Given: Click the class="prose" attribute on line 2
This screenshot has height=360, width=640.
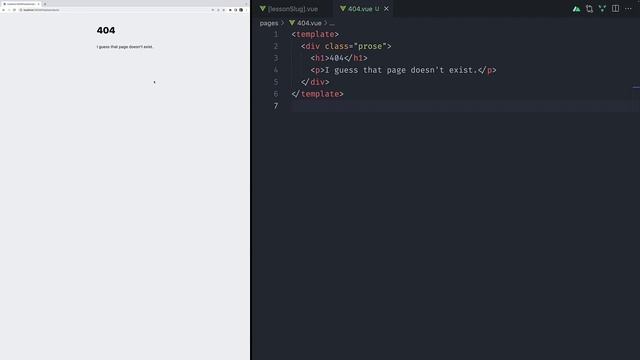Looking at the screenshot, I should coord(356,46).
